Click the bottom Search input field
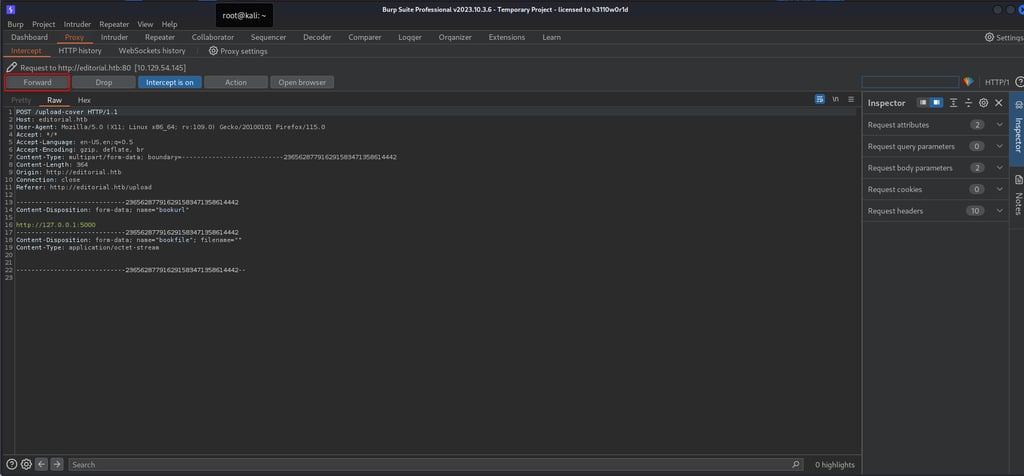The height and width of the screenshot is (476, 1024). click(436, 464)
